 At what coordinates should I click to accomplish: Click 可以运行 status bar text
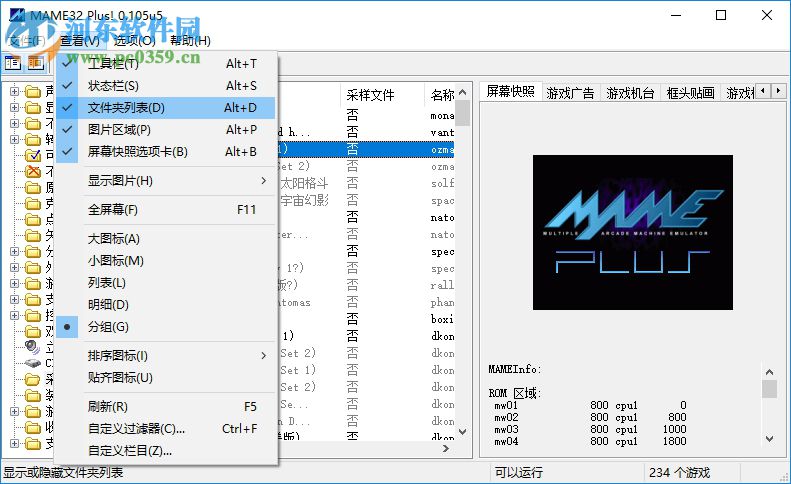click(x=519, y=473)
